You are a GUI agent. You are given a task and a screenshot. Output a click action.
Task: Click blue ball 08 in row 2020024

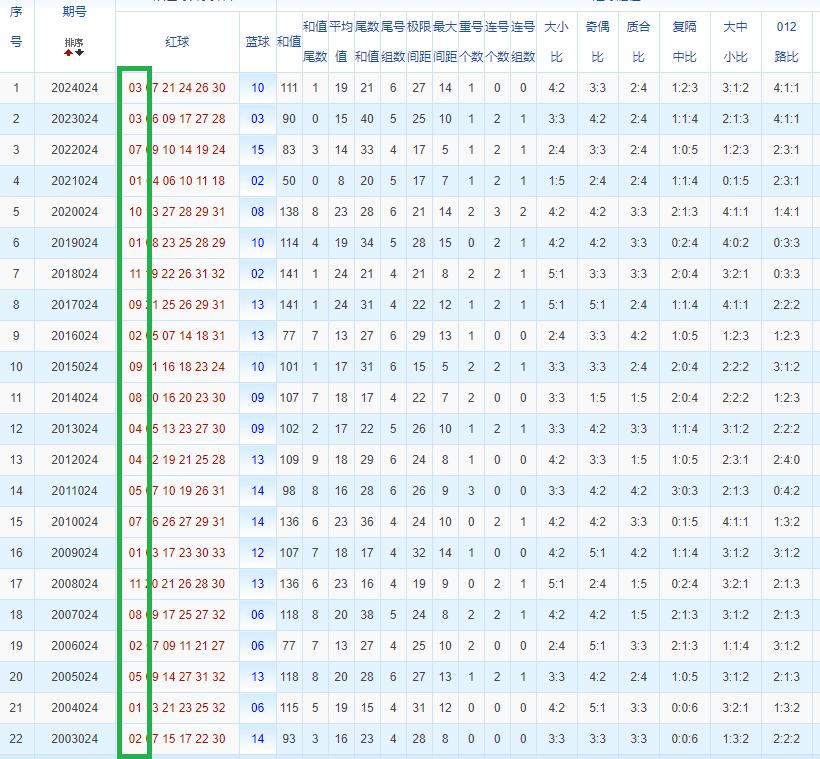258,212
